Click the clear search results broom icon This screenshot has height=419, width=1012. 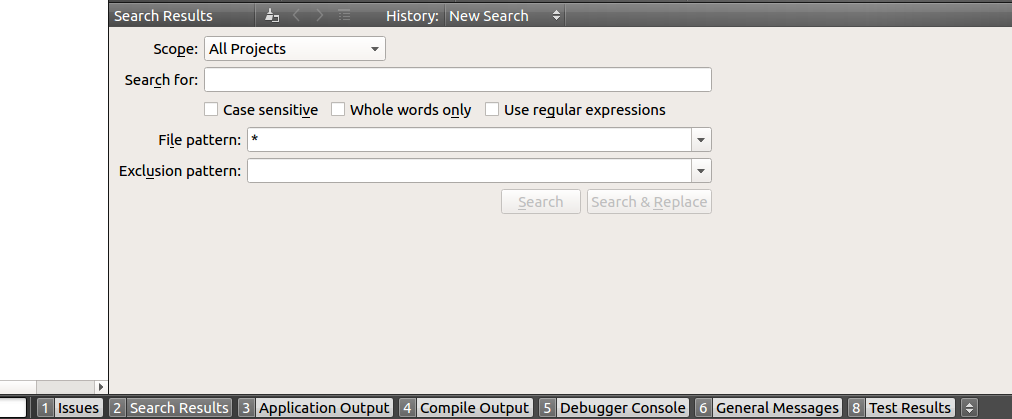click(x=272, y=16)
